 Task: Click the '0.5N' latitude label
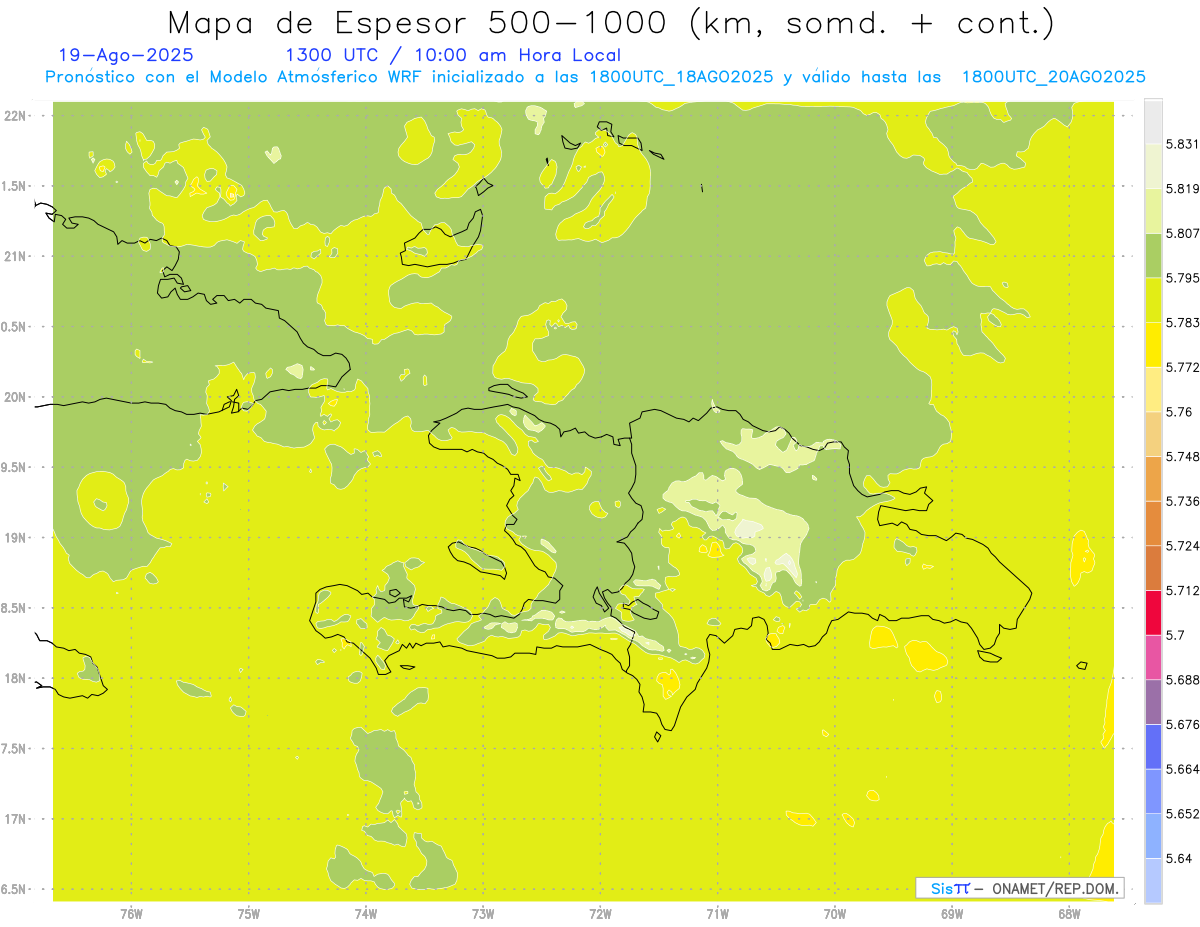click(15, 327)
